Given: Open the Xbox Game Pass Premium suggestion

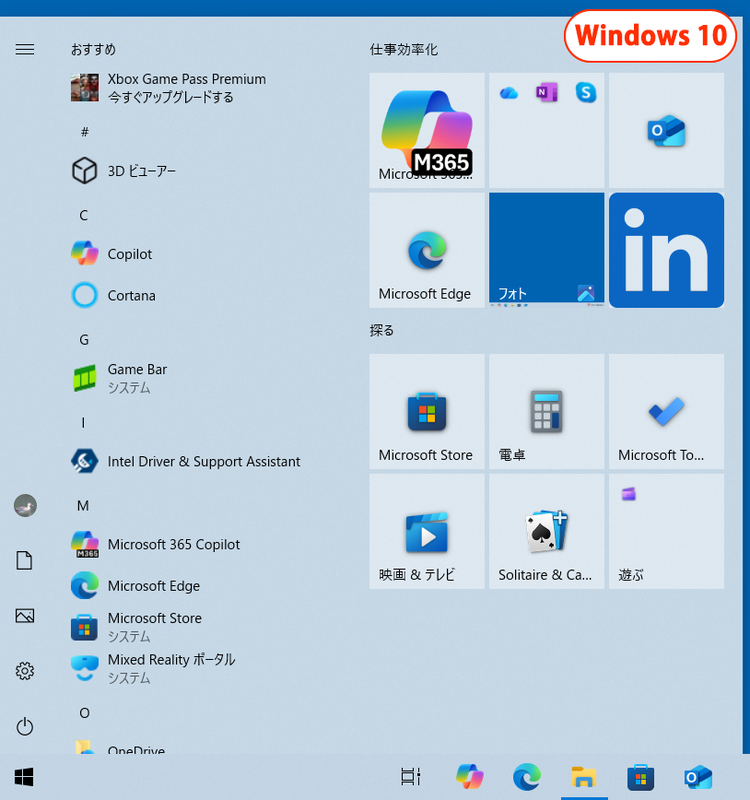Looking at the screenshot, I should (x=168, y=88).
